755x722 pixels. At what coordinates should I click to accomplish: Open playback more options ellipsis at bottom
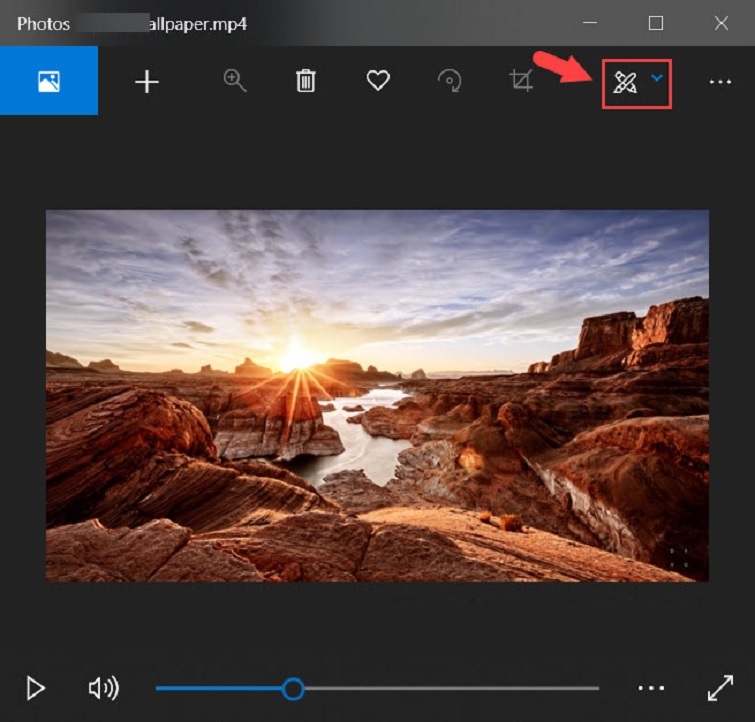[x=651, y=688]
